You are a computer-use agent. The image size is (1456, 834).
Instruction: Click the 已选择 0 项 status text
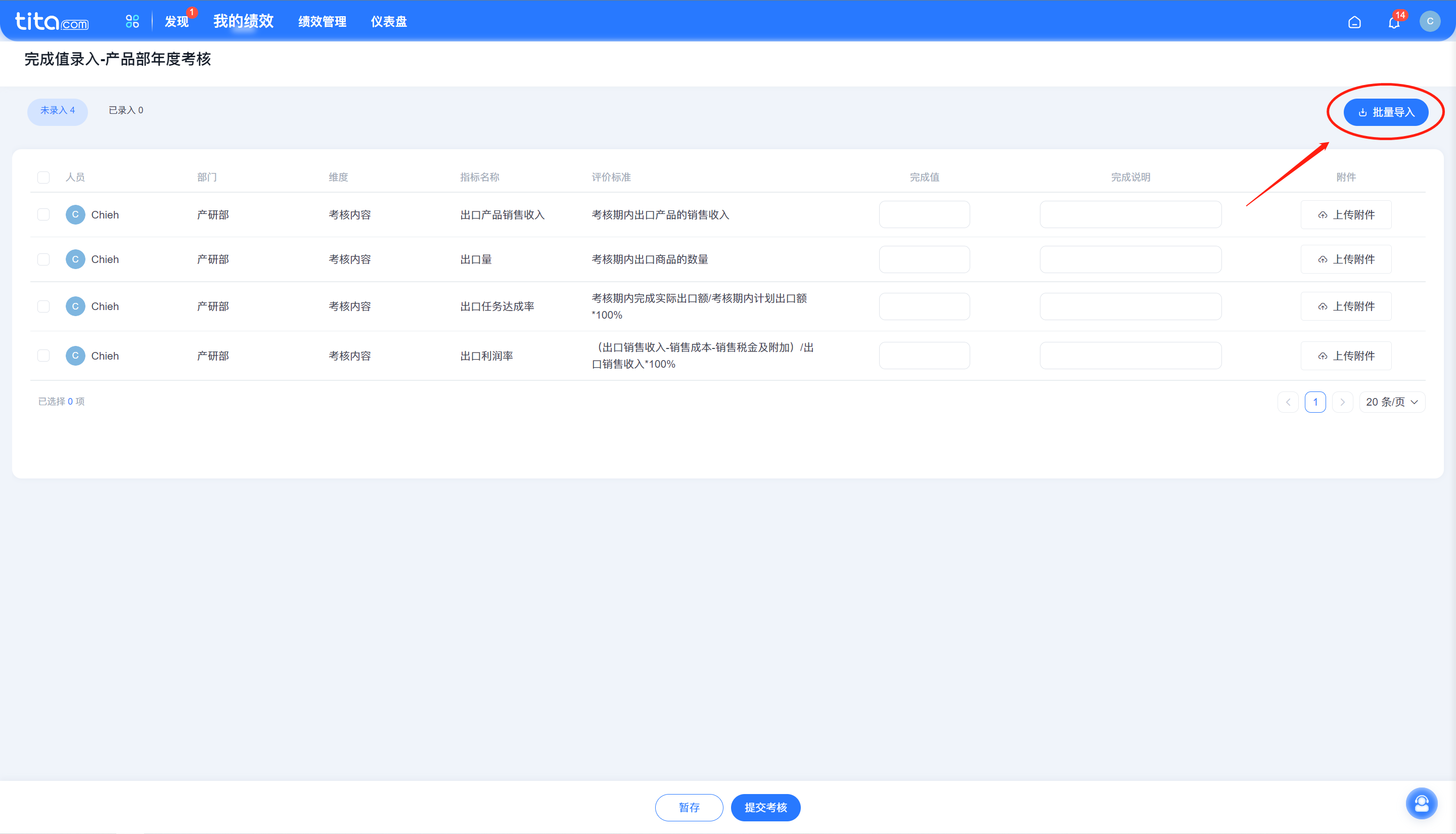point(61,401)
